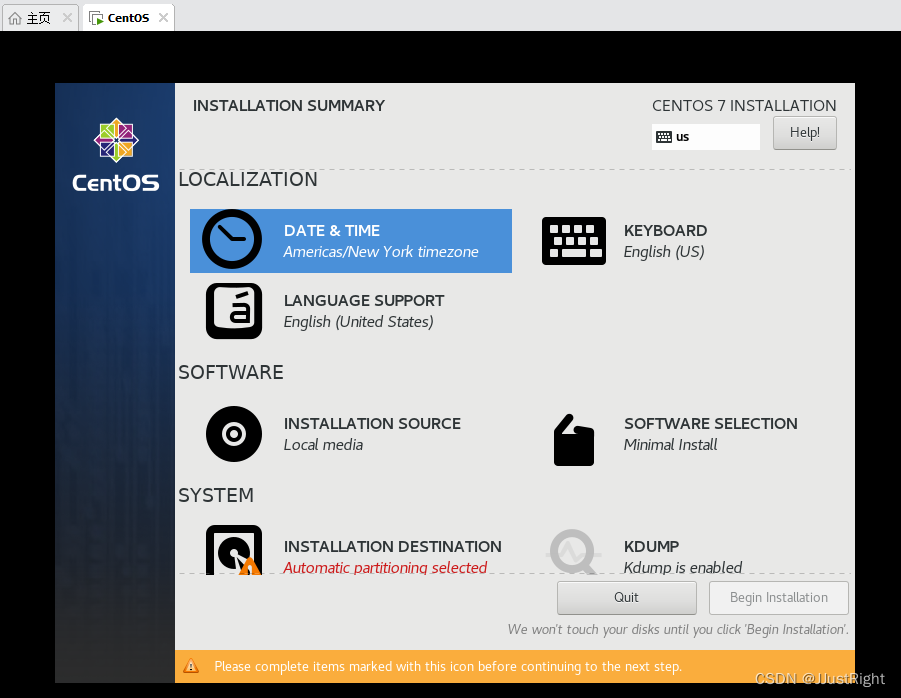Select the DATE & TIME label
Screen dimensions: 901x698
pyautogui.click(x=332, y=230)
